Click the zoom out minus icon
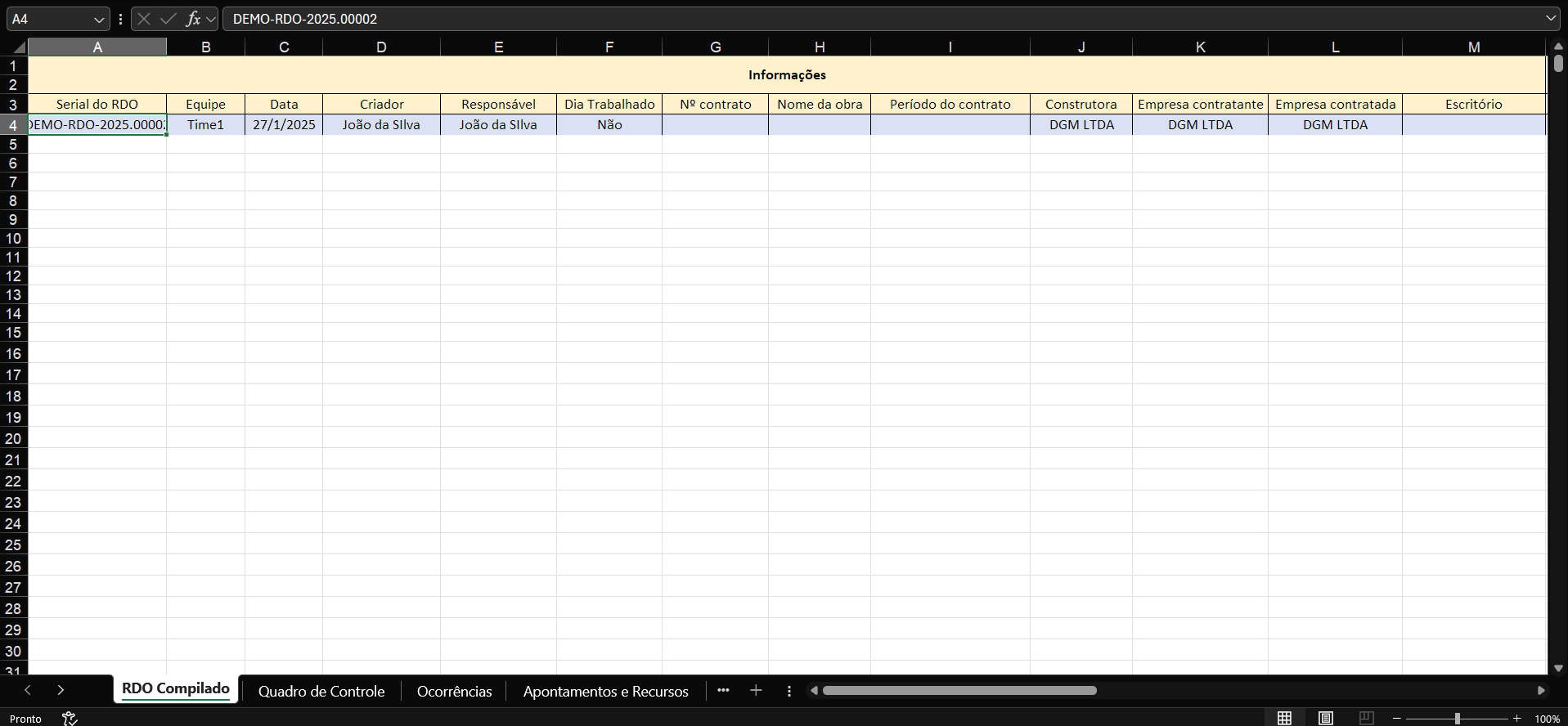The image size is (1568, 726). click(1397, 718)
